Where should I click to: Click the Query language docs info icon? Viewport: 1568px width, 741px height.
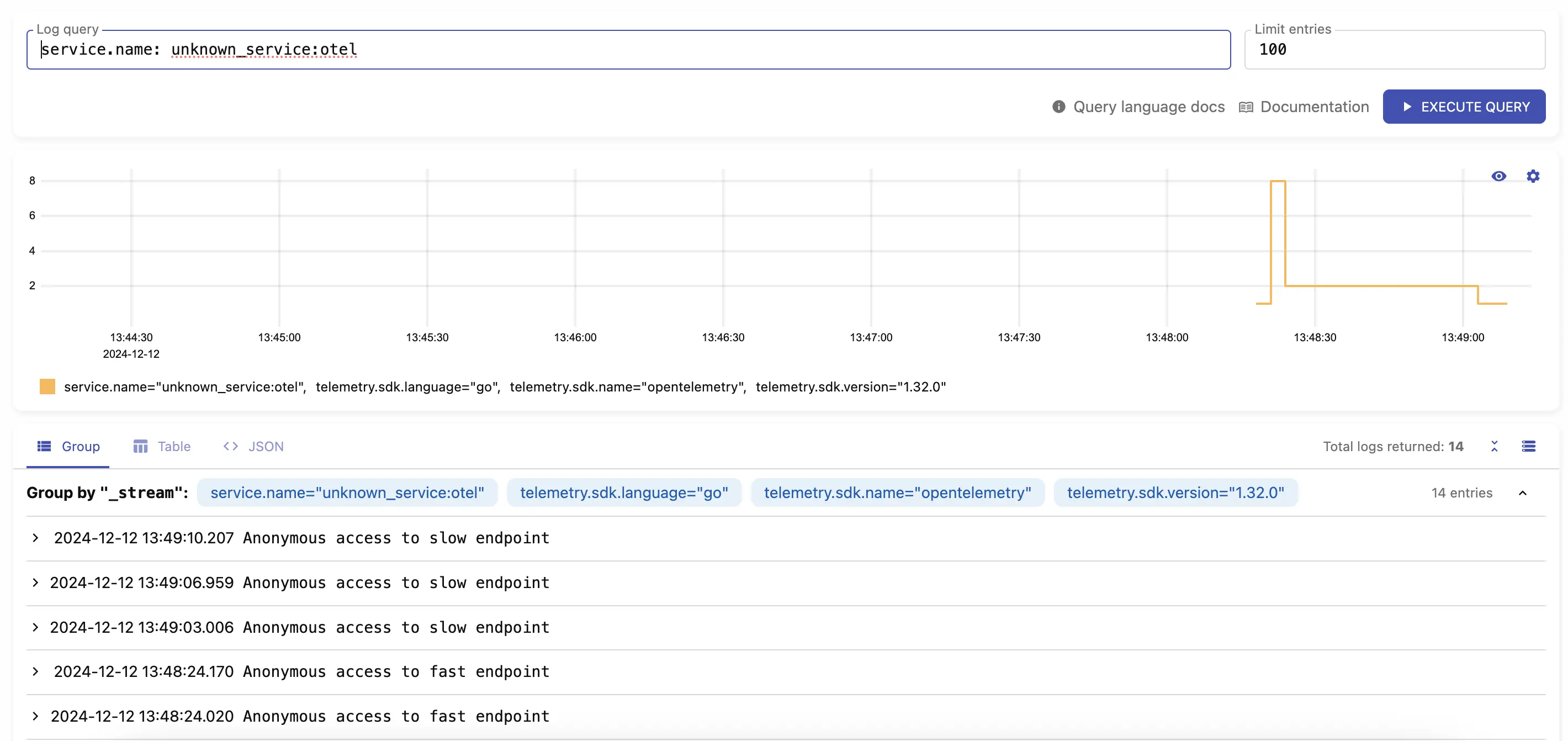click(x=1058, y=107)
